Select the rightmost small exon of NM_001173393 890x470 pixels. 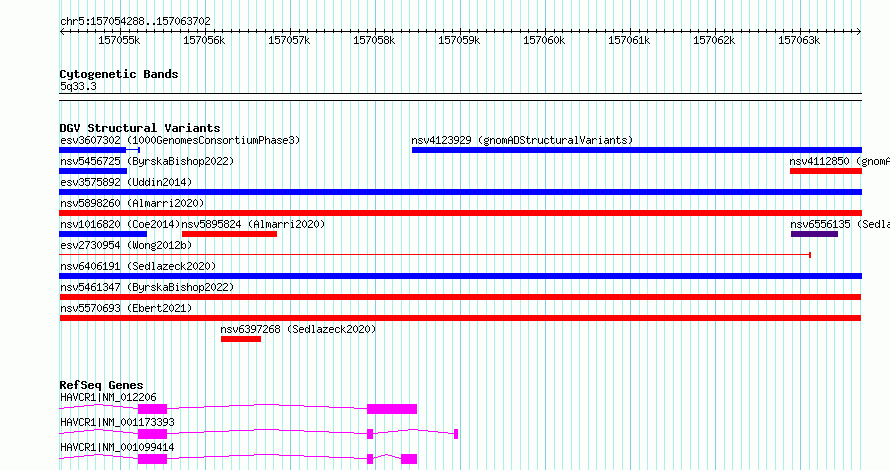coord(456,434)
